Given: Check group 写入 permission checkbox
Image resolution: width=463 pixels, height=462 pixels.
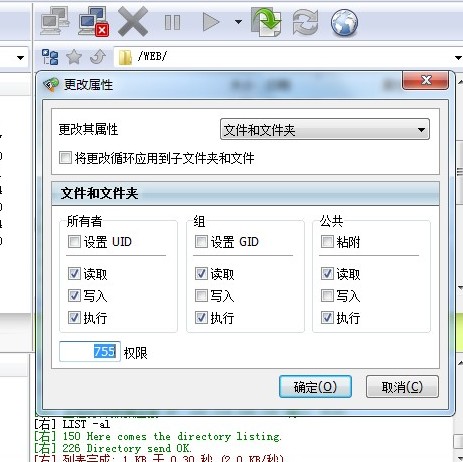Looking at the screenshot, I should (201, 295).
